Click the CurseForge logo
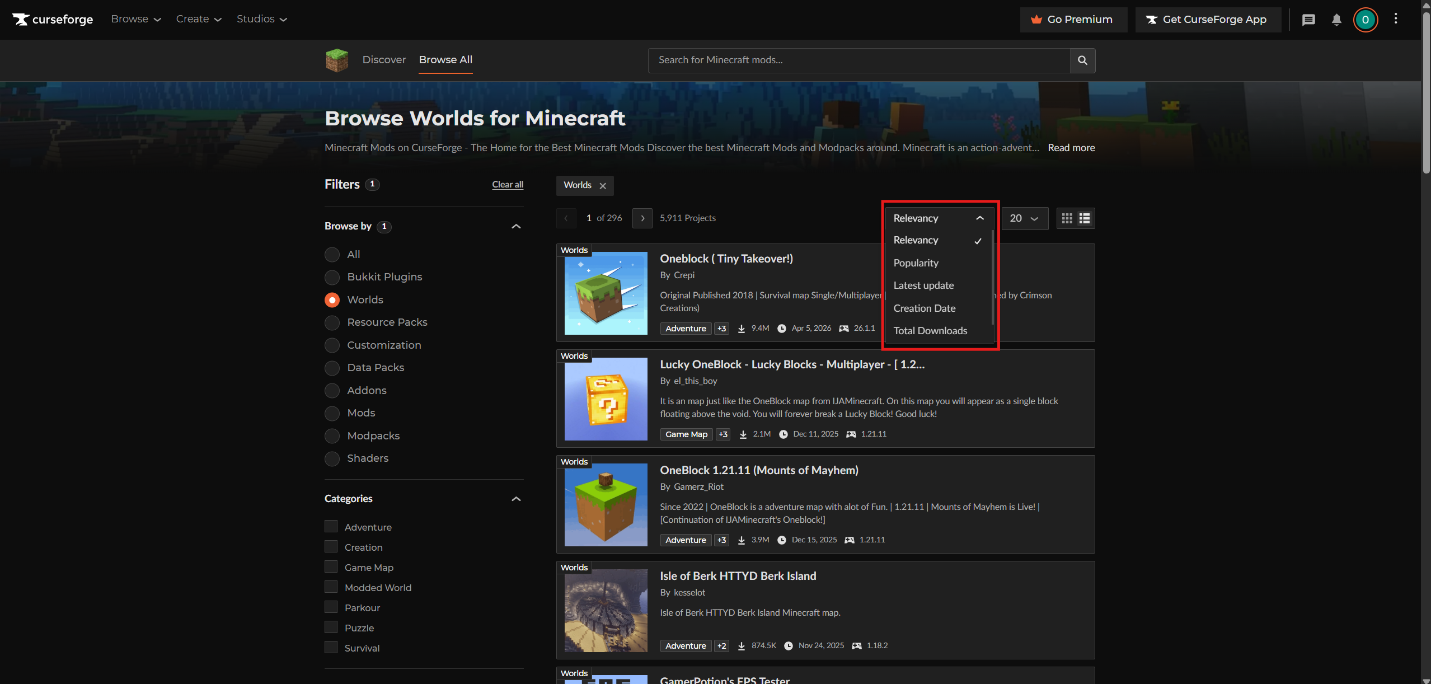 tap(53, 19)
